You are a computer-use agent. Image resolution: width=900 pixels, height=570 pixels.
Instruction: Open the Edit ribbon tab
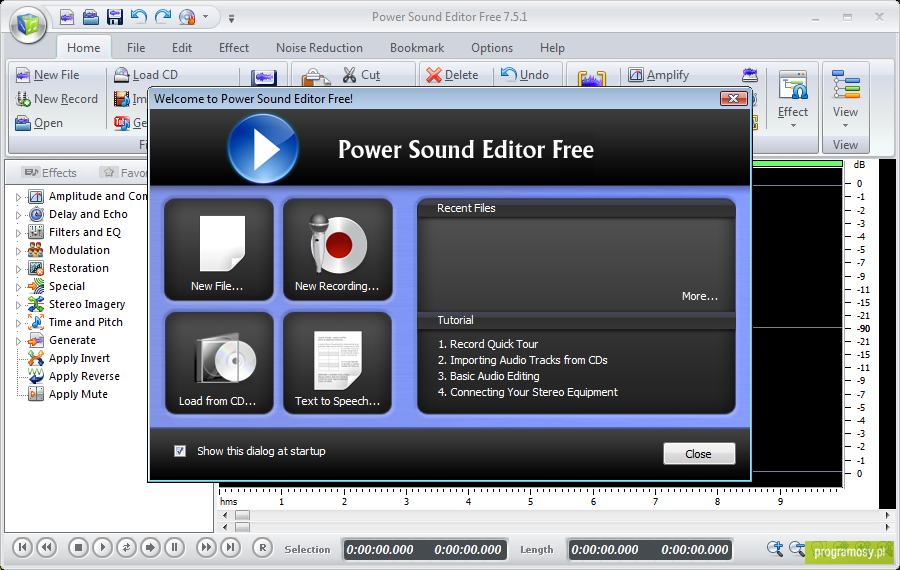tap(182, 48)
